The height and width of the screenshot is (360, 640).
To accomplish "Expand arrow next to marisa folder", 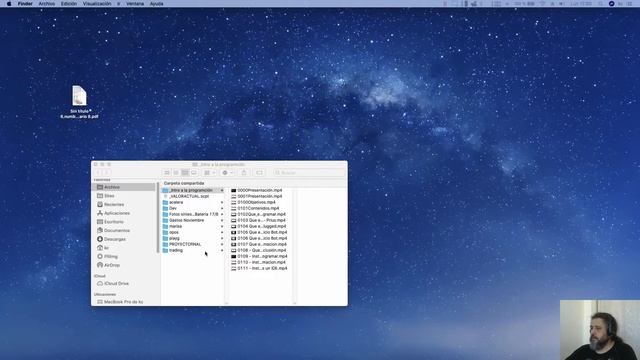I will (x=222, y=226).
